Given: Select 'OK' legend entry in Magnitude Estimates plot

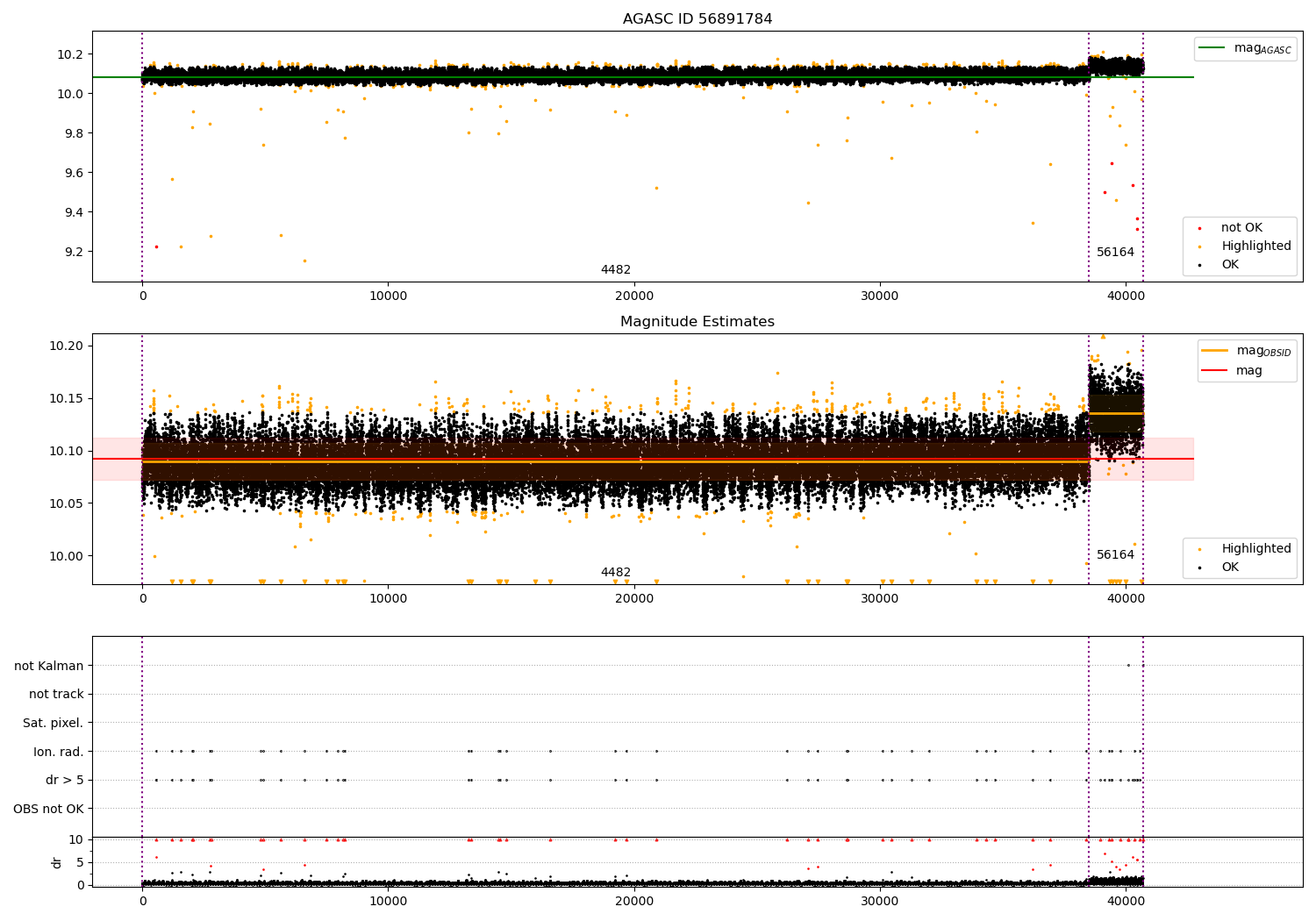Looking at the screenshot, I should (1230, 568).
